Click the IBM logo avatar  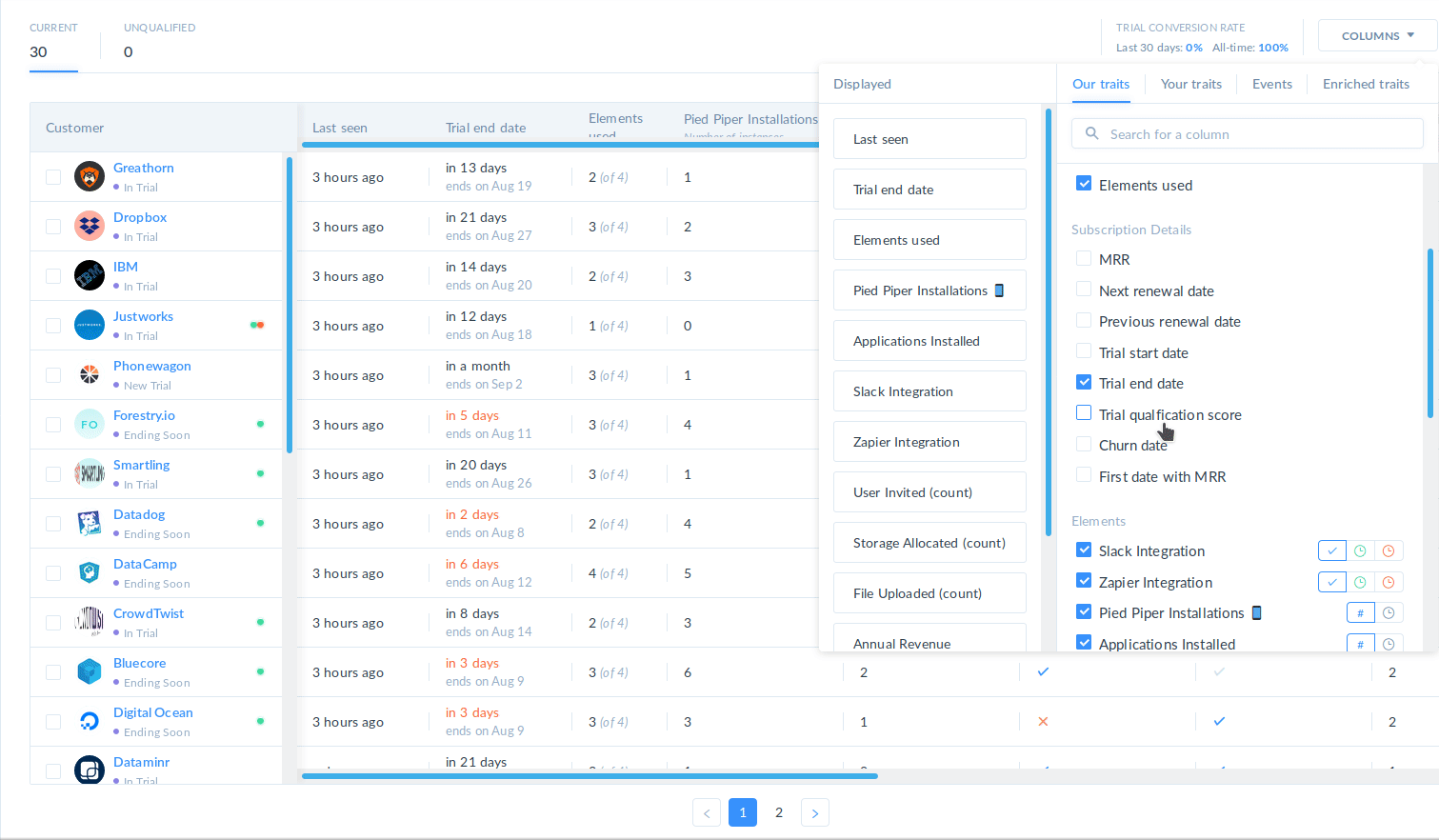[x=90, y=275]
